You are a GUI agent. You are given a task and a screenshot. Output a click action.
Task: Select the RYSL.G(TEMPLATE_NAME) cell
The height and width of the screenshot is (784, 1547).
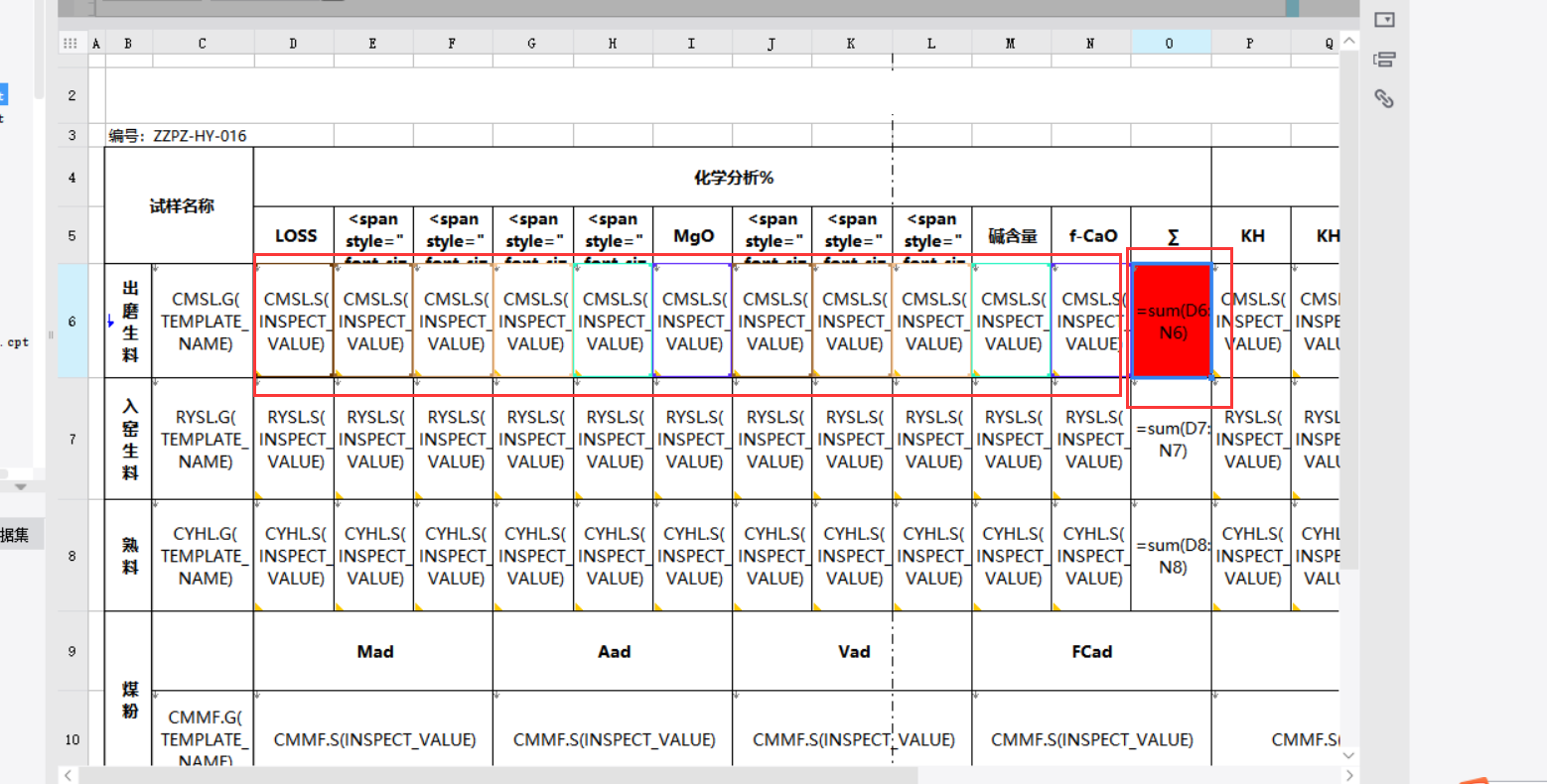coord(204,439)
